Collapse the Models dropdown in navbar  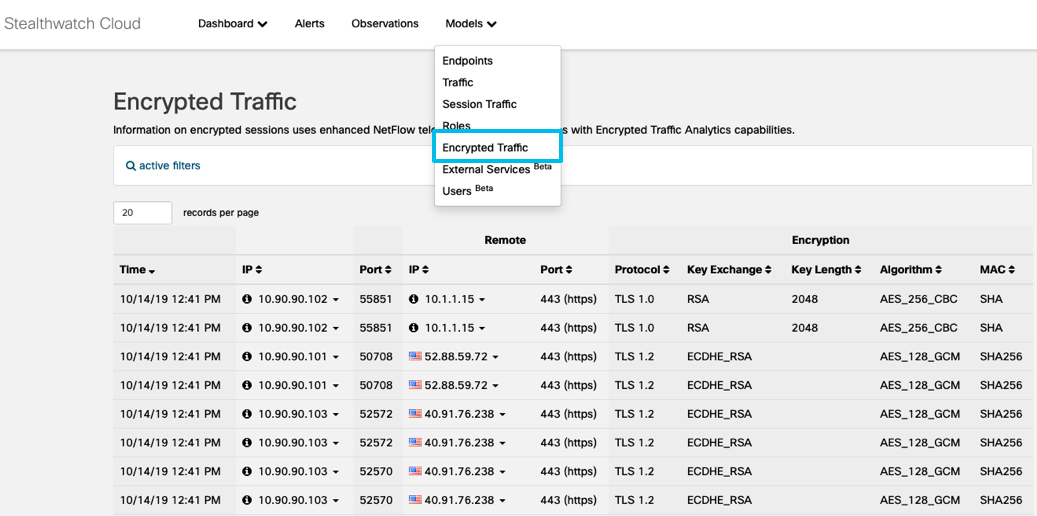coord(470,24)
